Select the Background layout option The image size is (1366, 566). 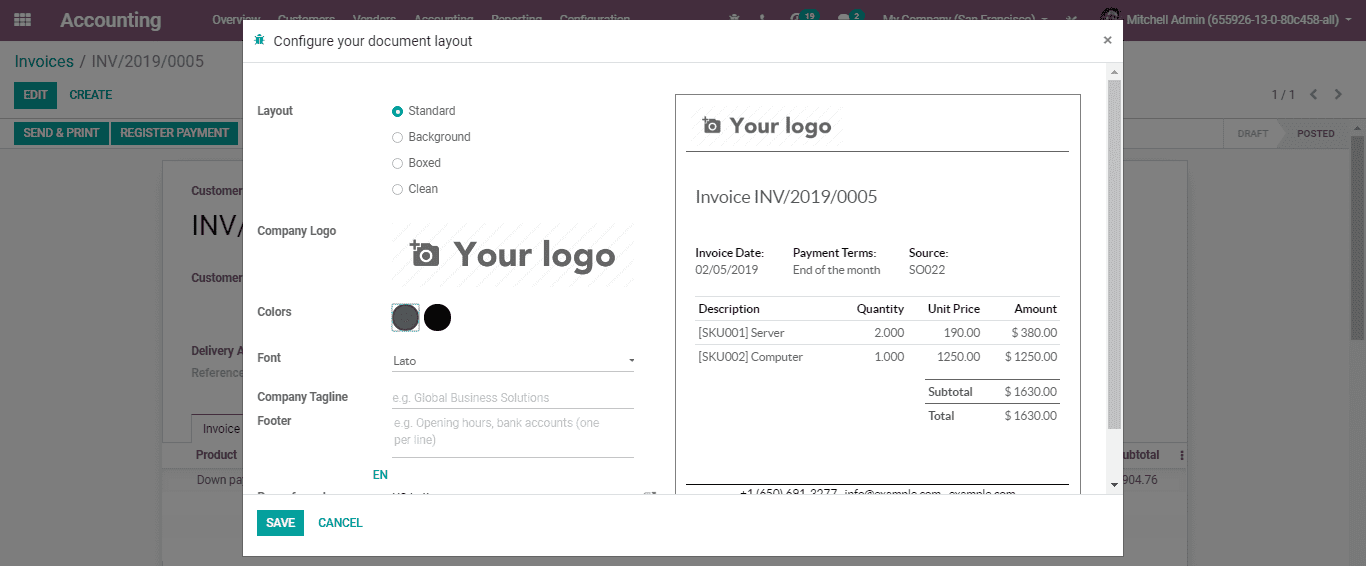pyautogui.click(x=398, y=137)
